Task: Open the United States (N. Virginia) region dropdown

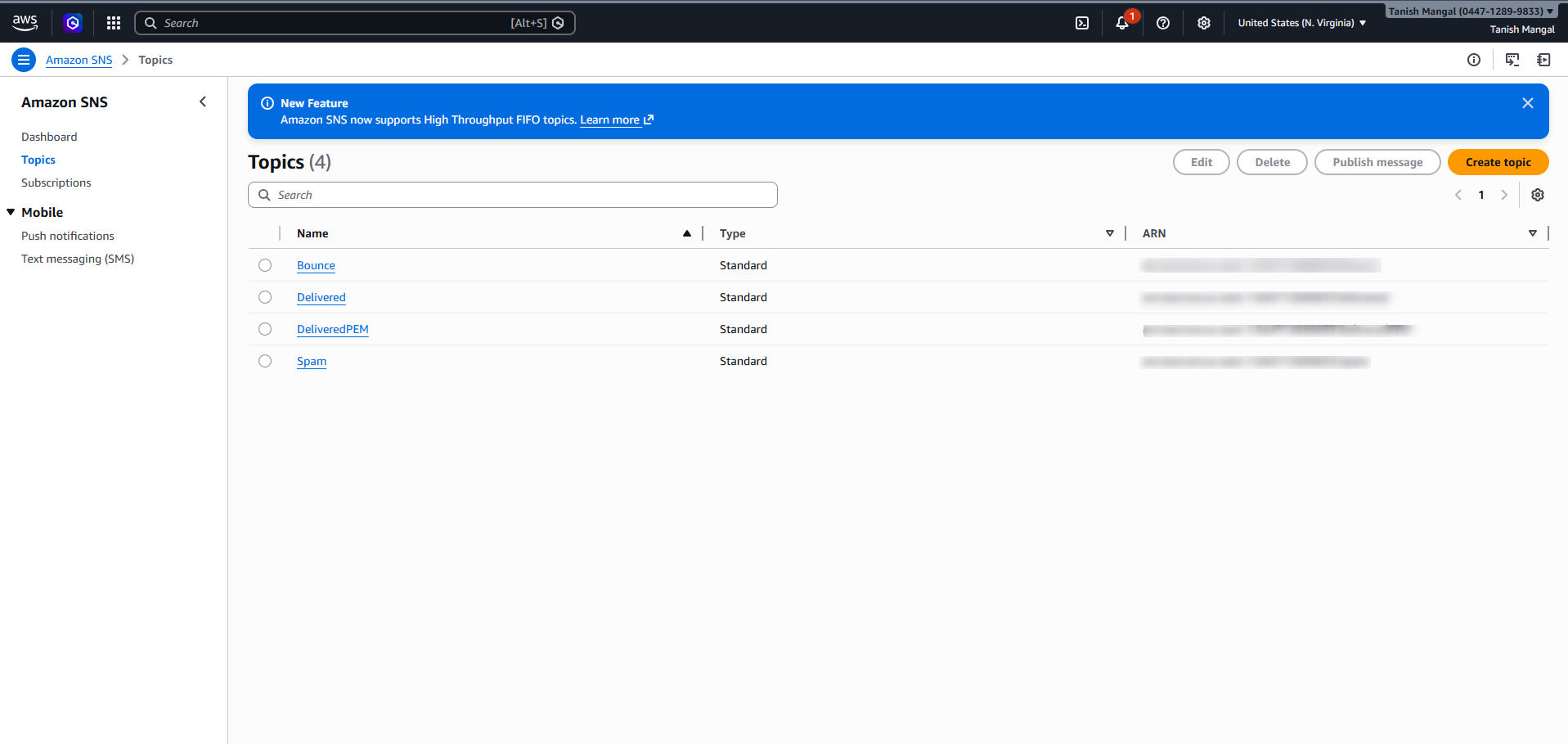Action: 1301,23
